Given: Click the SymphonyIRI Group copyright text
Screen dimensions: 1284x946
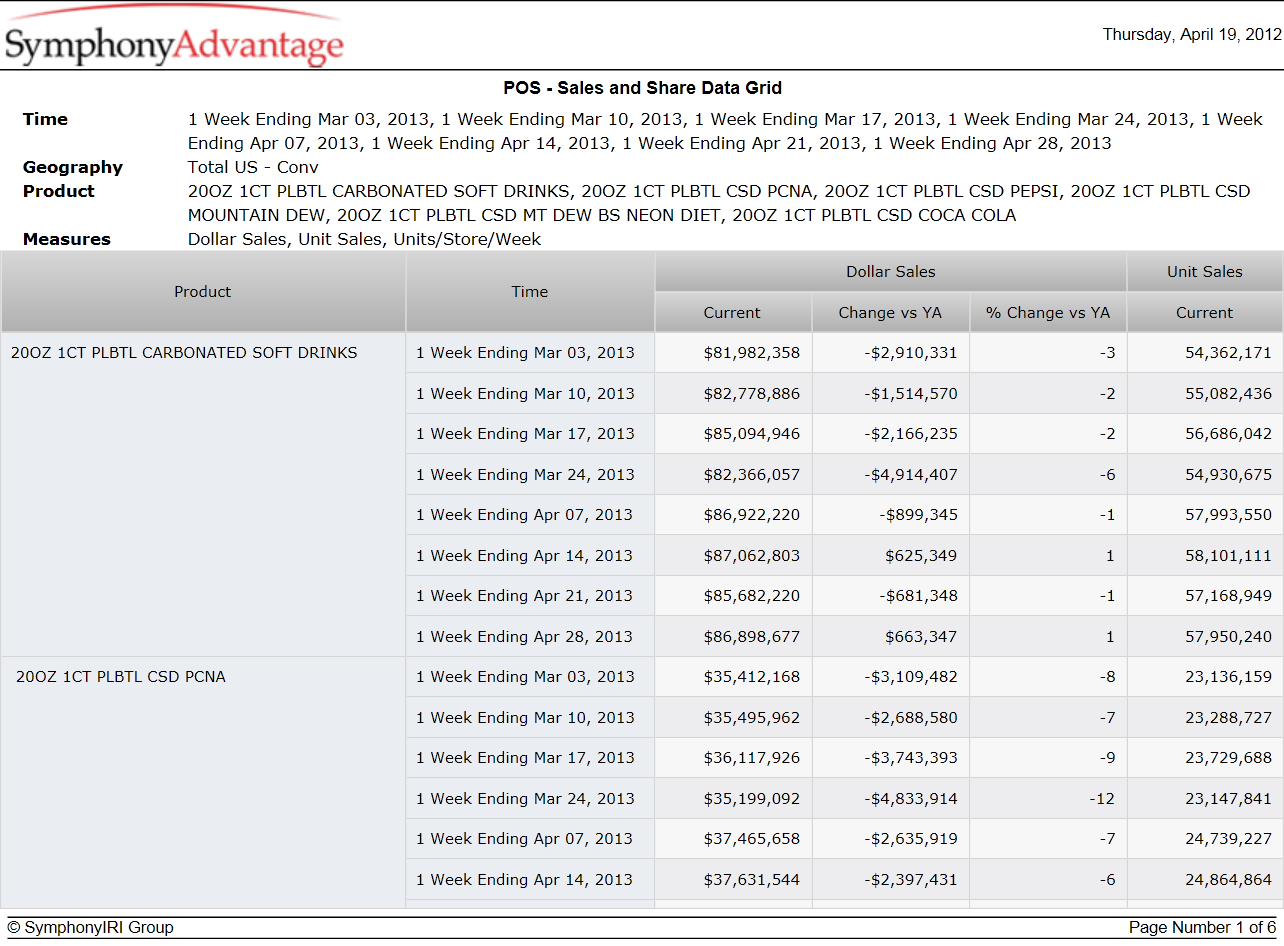Looking at the screenshot, I should [90, 928].
